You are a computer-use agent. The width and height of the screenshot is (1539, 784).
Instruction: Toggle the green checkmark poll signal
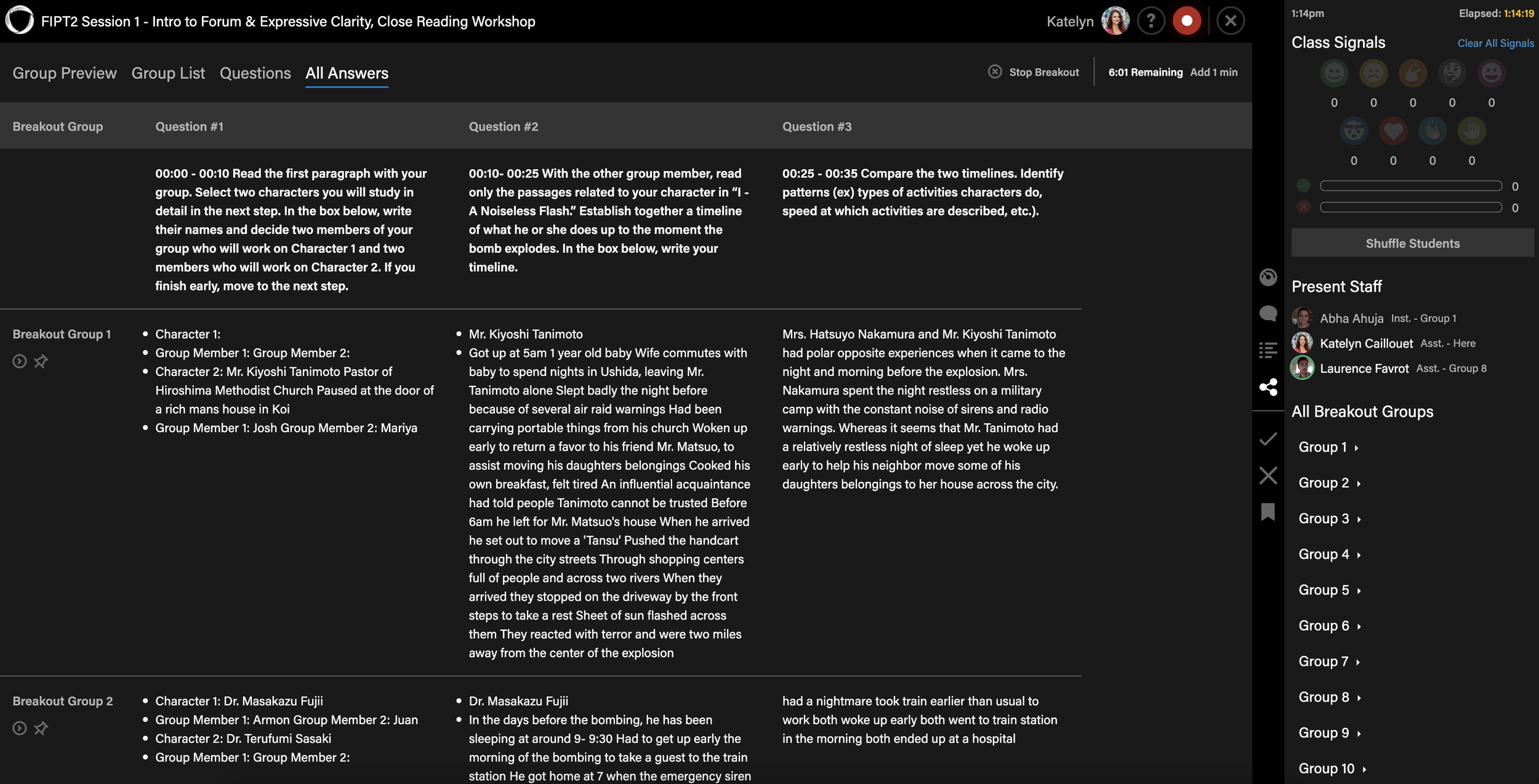pos(1303,185)
